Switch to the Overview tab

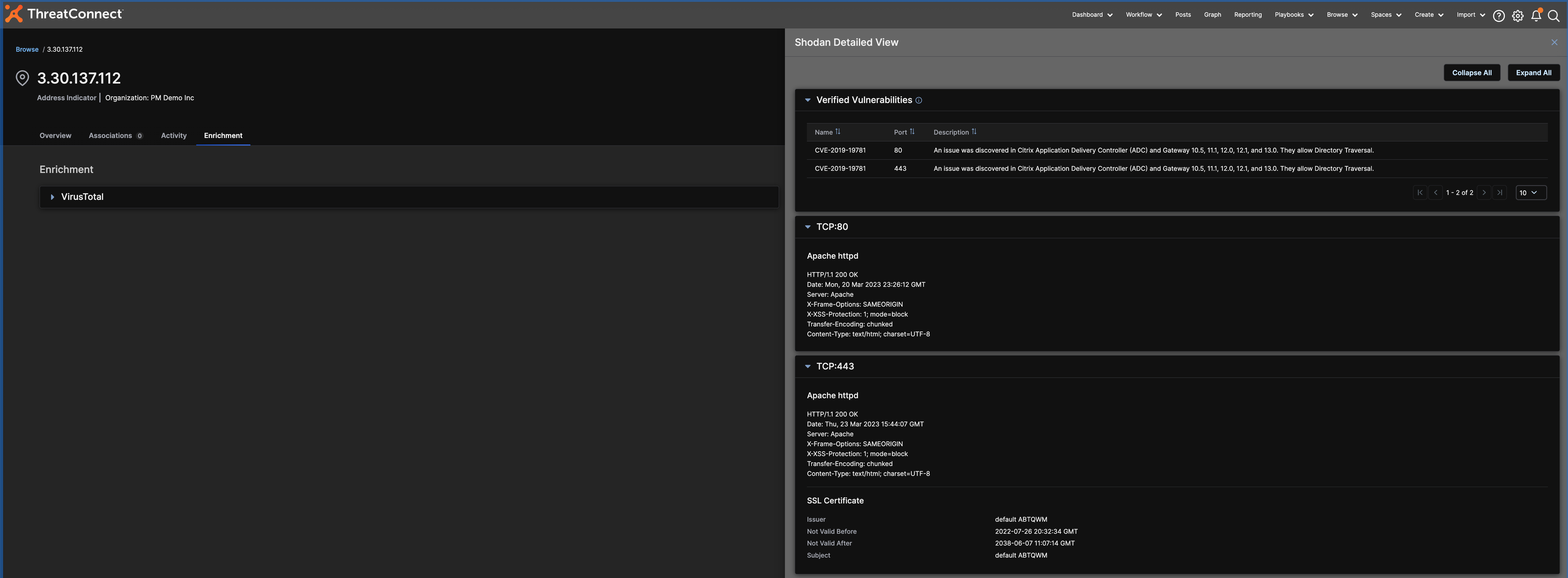[55, 136]
